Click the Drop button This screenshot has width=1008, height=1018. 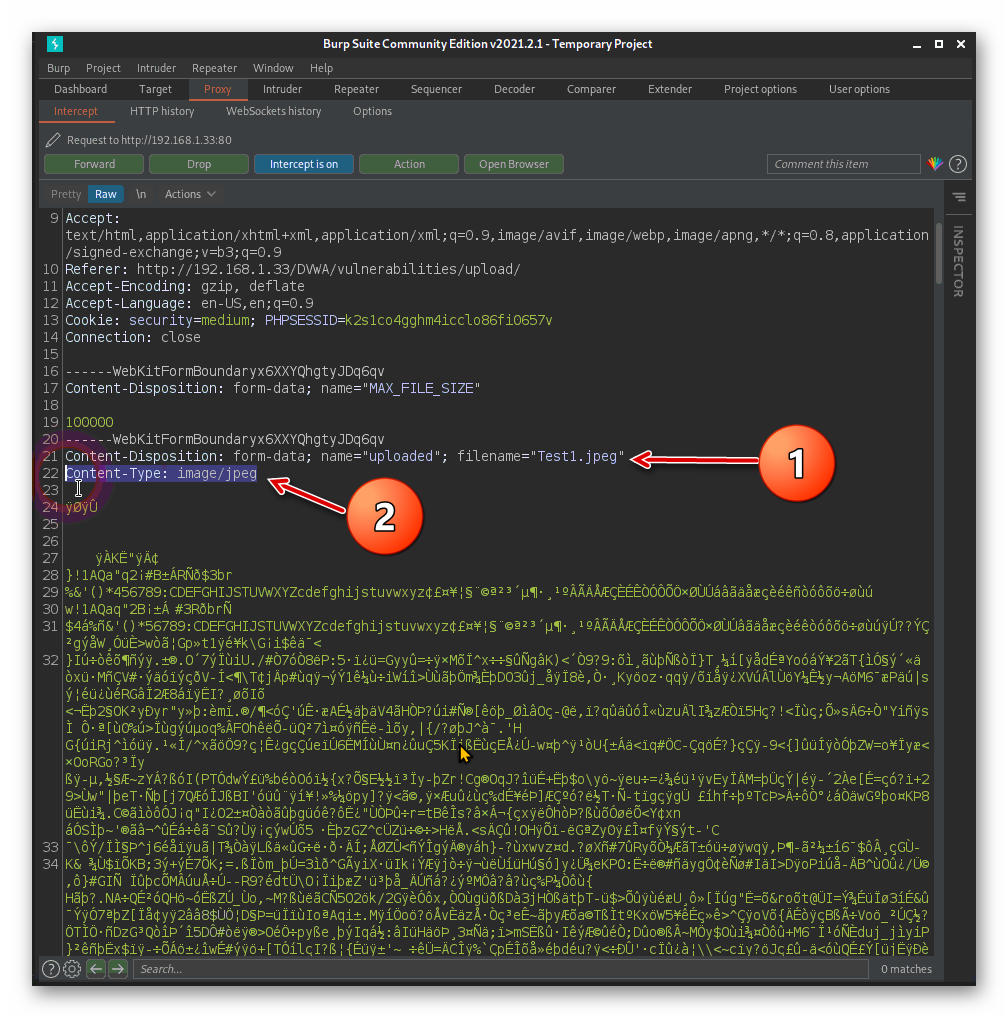tap(199, 164)
